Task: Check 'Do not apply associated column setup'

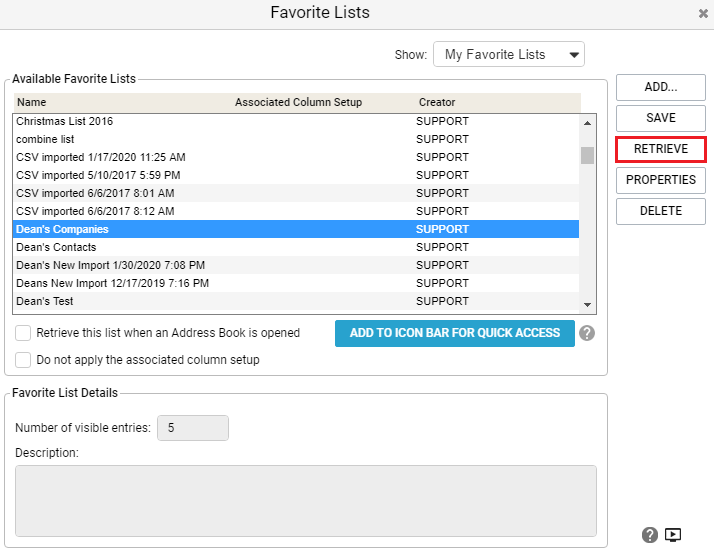Action: click(x=23, y=360)
